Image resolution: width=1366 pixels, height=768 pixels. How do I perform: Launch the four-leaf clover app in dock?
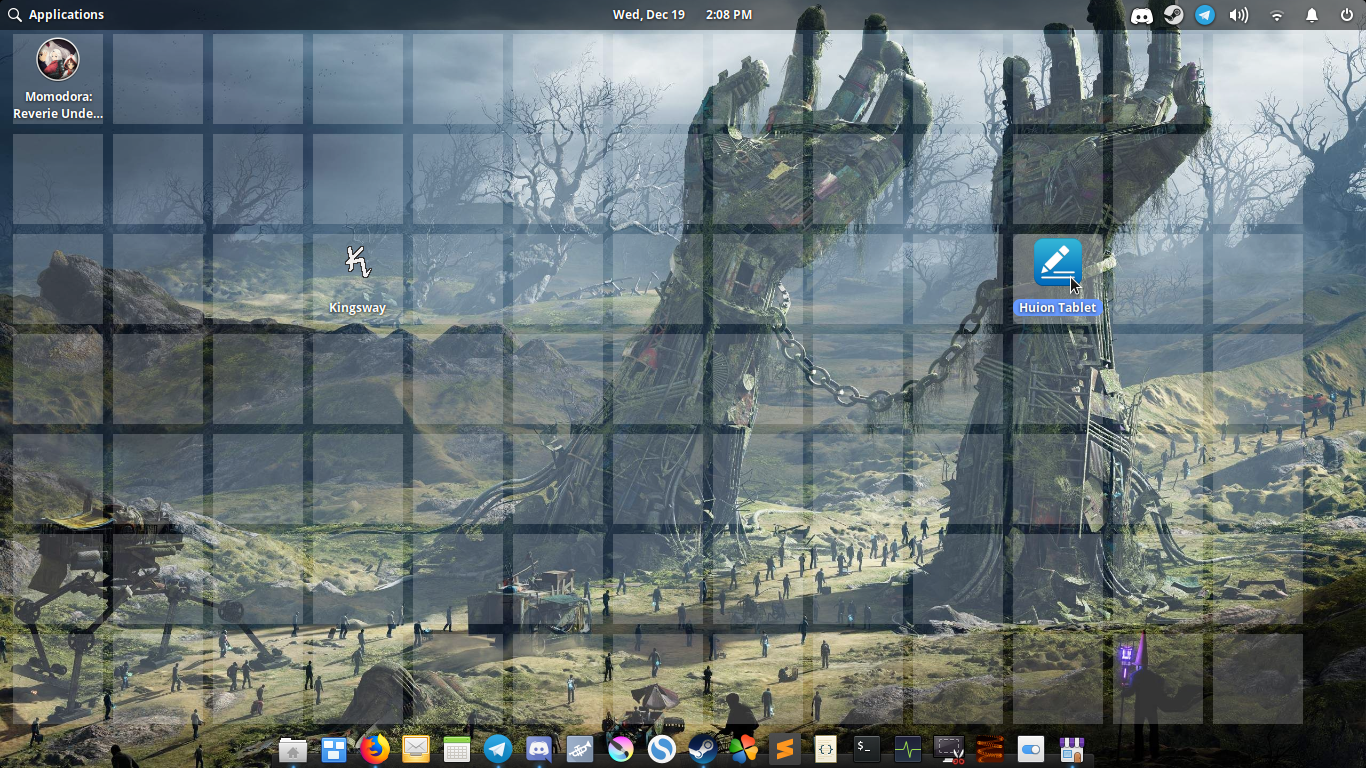click(x=744, y=749)
